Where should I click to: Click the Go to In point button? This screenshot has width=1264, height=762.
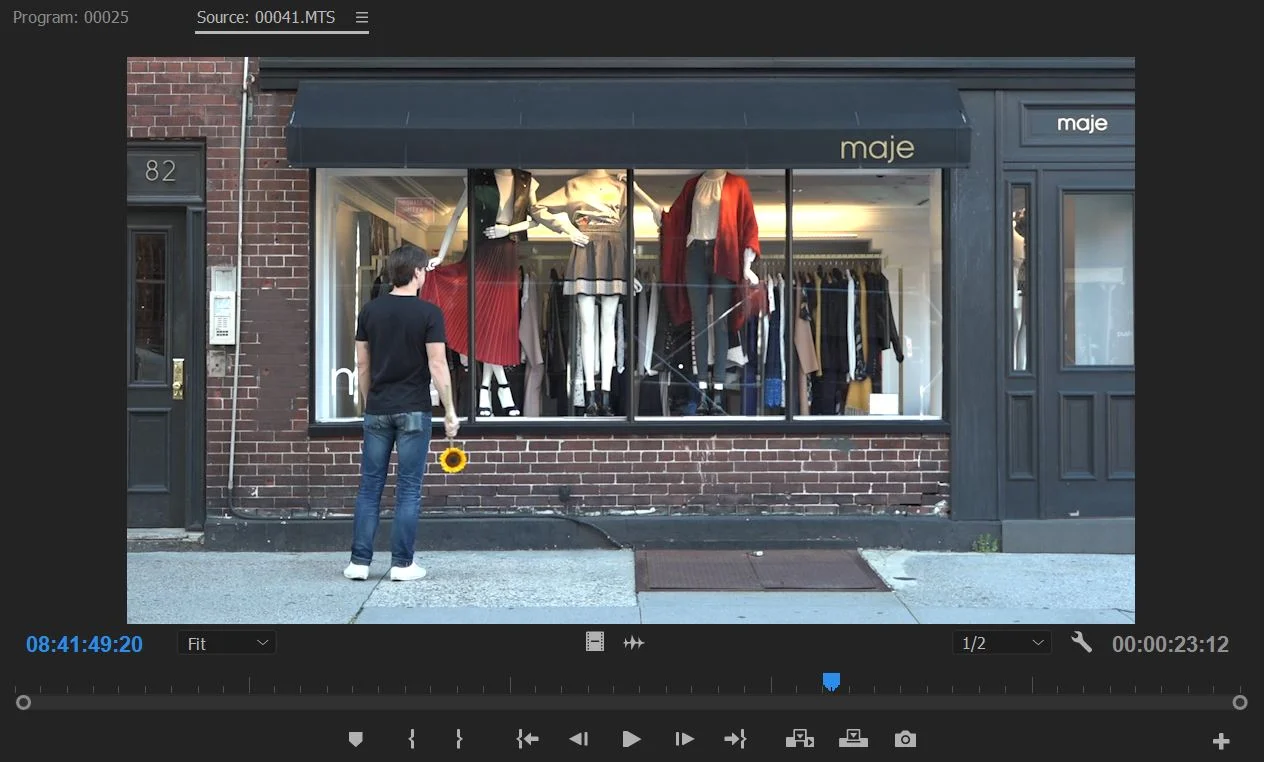[527, 739]
